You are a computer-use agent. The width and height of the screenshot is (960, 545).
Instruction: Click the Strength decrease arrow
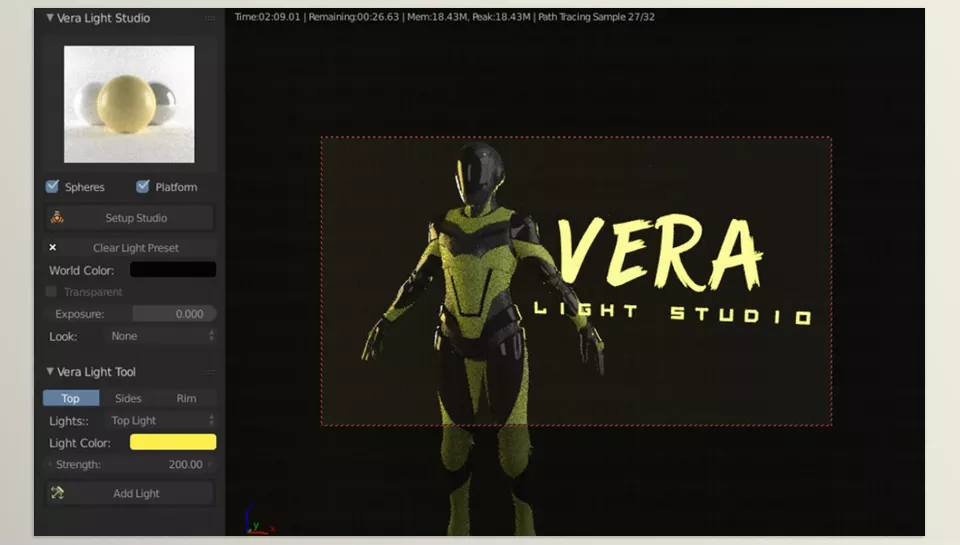[x=50, y=465]
